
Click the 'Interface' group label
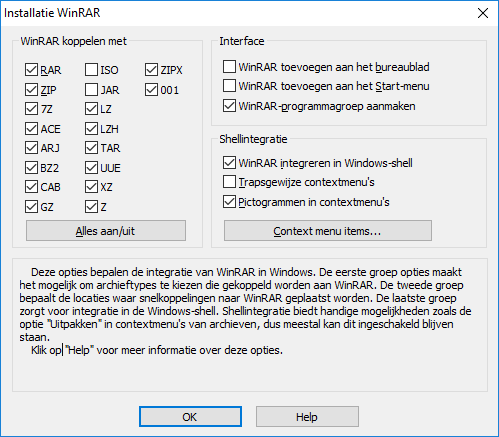pyautogui.click(x=242, y=41)
